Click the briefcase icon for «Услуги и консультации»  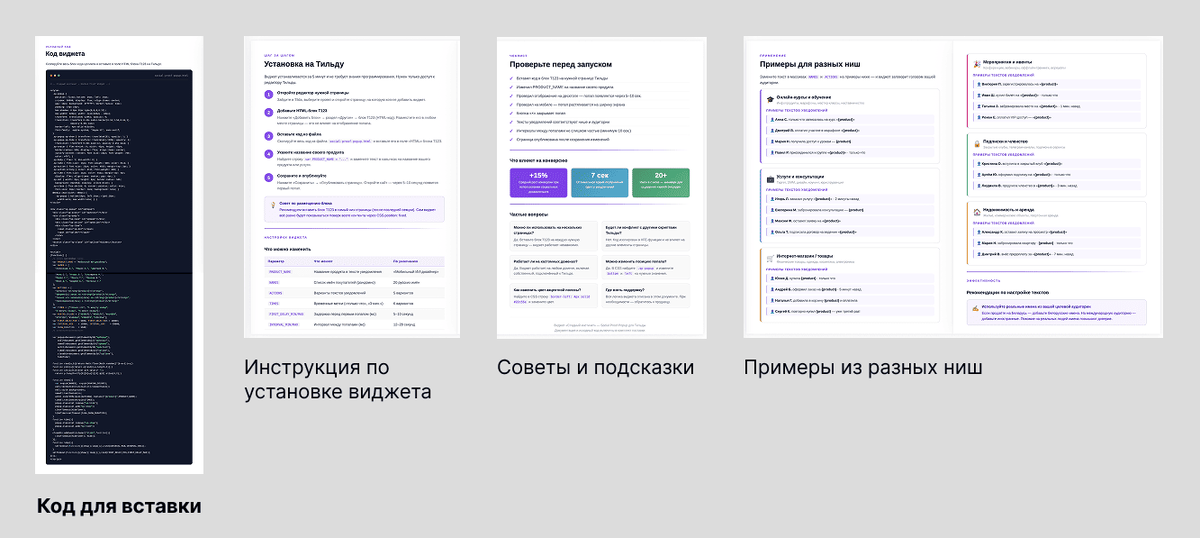click(770, 179)
